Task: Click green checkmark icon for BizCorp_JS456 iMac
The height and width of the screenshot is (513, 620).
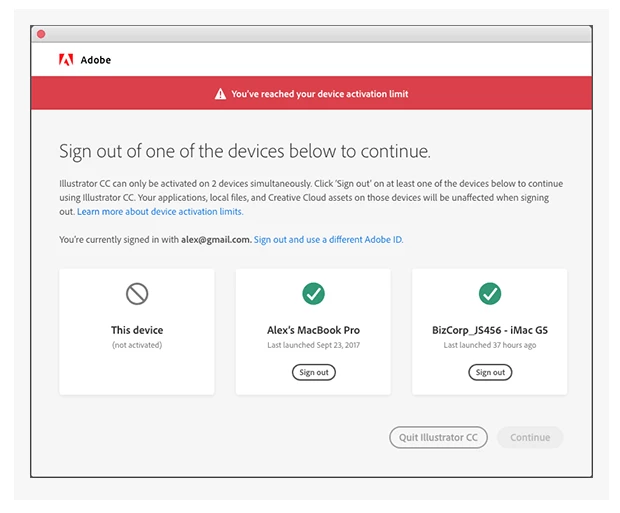Action: coord(490,293)
